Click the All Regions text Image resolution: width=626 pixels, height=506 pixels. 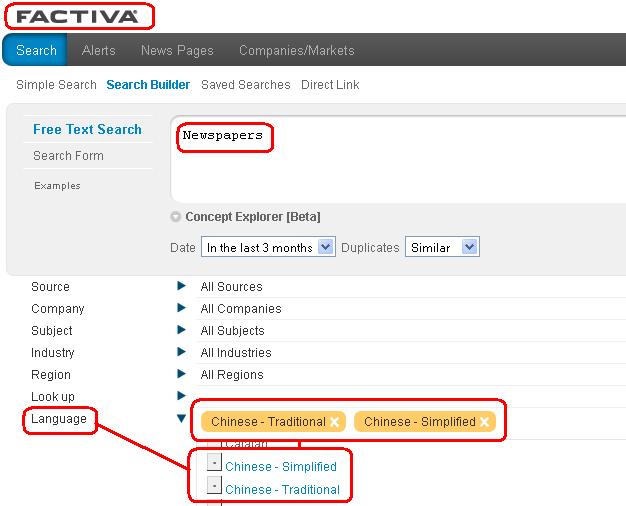(232, 374)
